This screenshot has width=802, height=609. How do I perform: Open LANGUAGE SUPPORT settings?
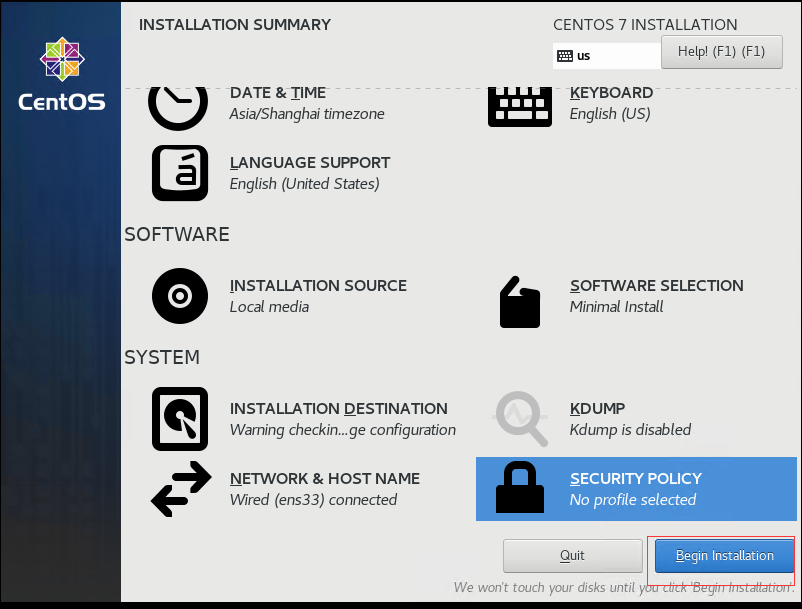[x=309, y=163]
